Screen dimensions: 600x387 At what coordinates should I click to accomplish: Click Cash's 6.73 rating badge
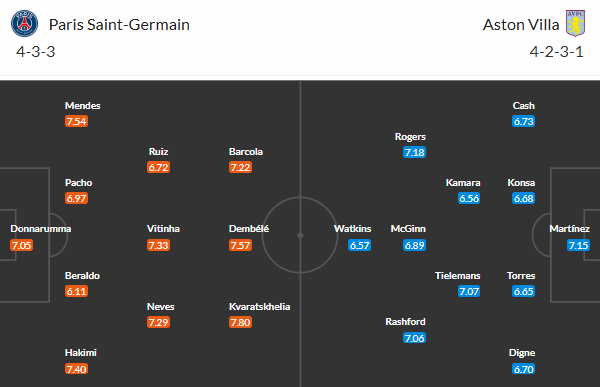523,121
